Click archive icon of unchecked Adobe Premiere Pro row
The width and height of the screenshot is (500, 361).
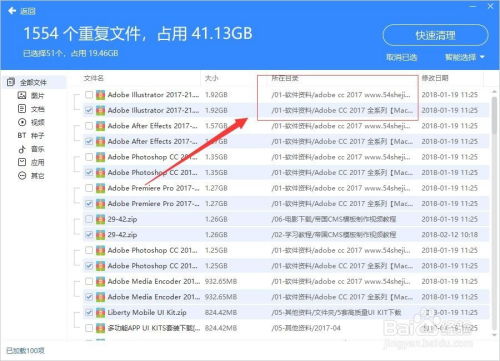[x=100, y=188]
